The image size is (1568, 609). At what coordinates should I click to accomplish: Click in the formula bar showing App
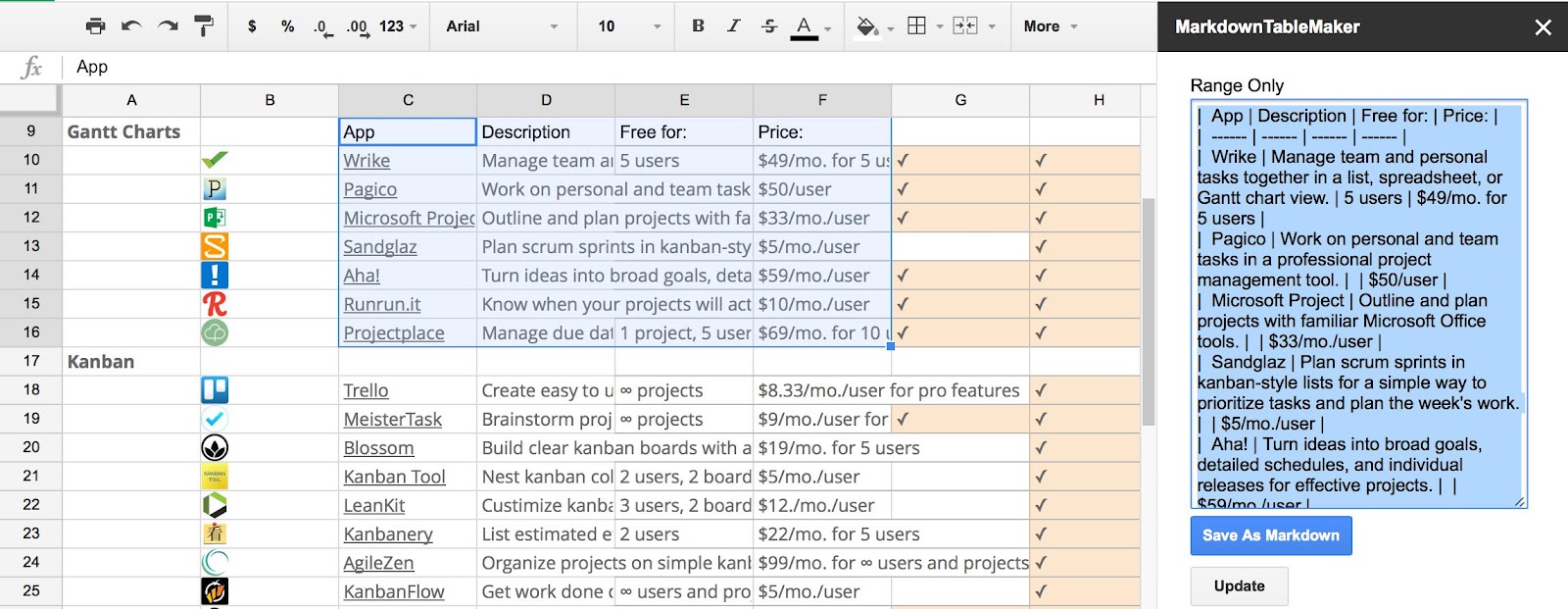point(608,67)
